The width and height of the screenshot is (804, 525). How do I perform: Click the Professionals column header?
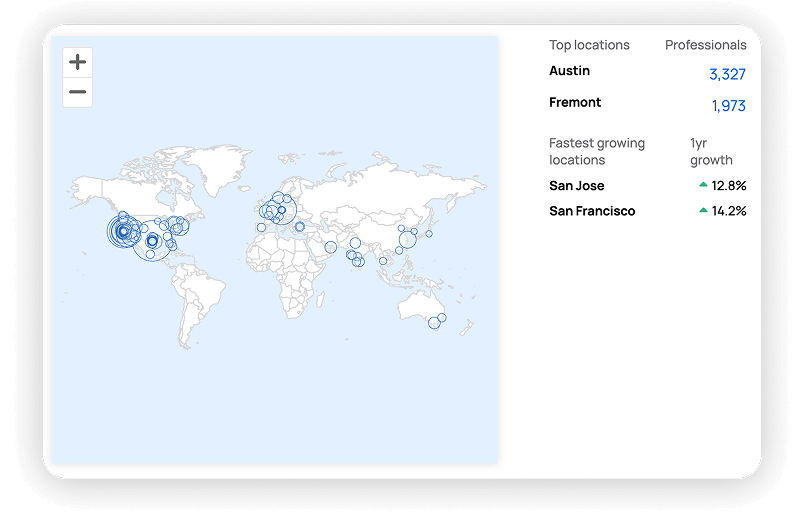[x=705, y=45]
